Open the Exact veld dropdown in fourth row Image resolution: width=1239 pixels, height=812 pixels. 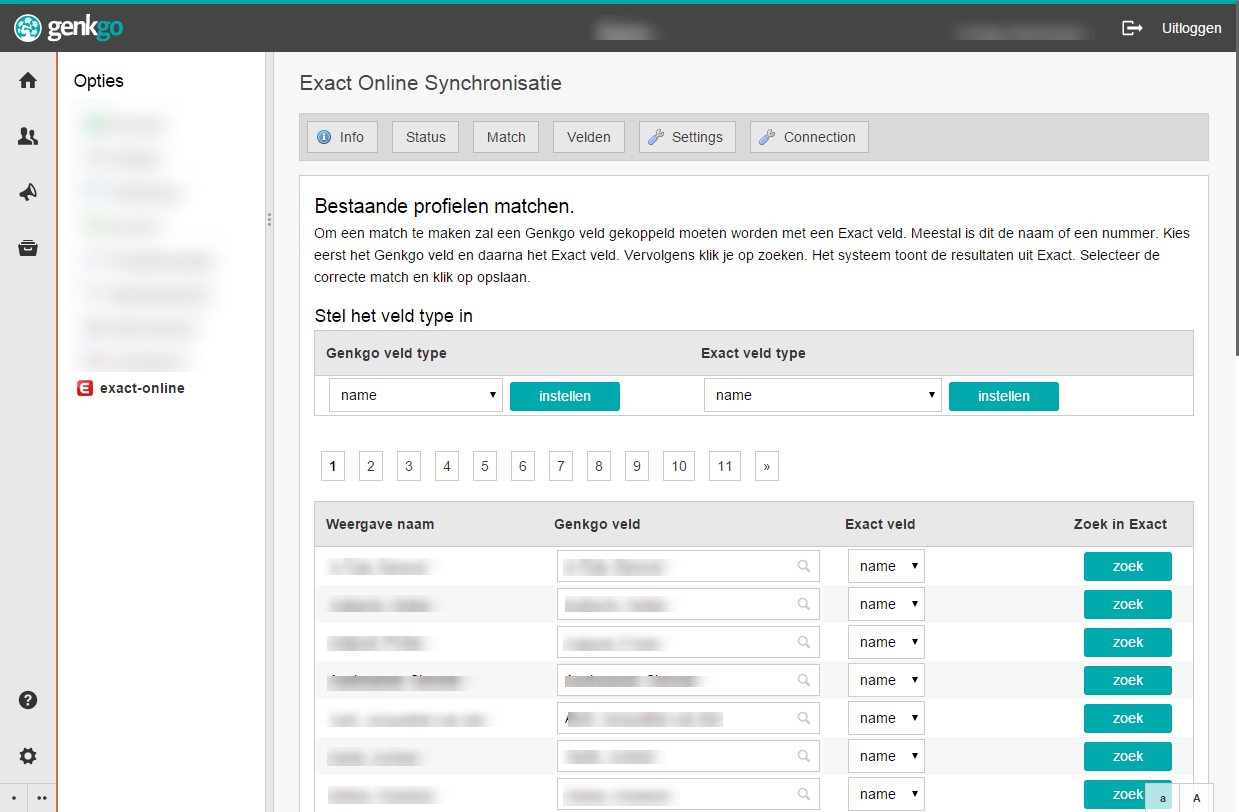886,680
